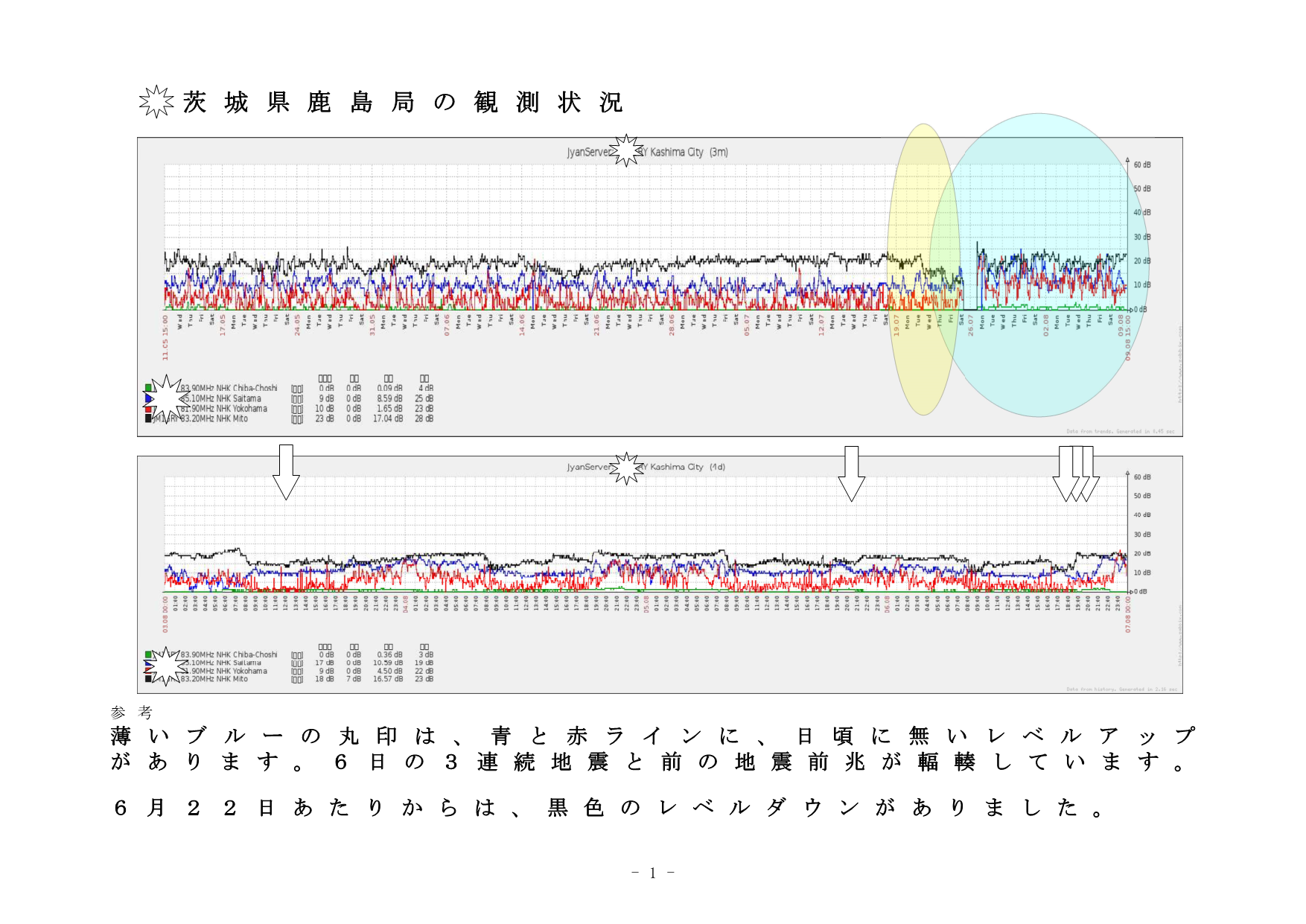The image size is (1306, 924).
Task: Click '85.10MHz NHK Saitama' label in upper legend
Action: click(x=222, y=398)
